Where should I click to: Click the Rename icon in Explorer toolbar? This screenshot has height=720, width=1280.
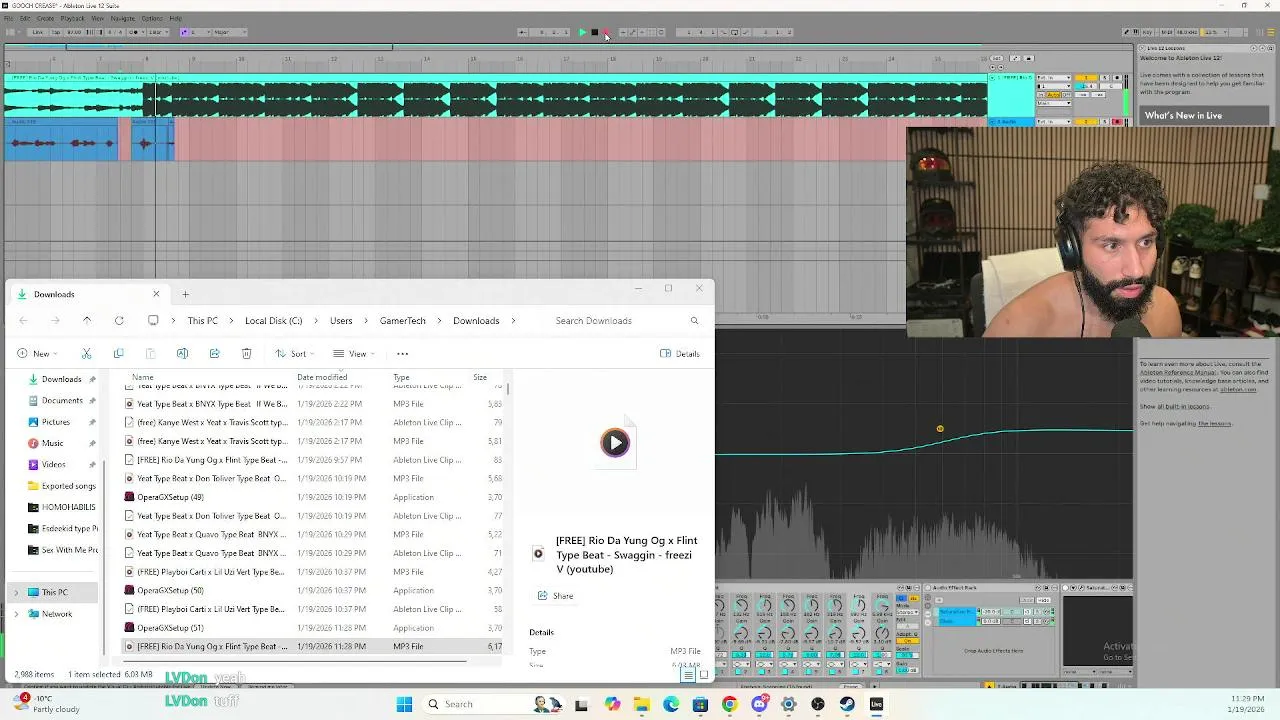182,353
